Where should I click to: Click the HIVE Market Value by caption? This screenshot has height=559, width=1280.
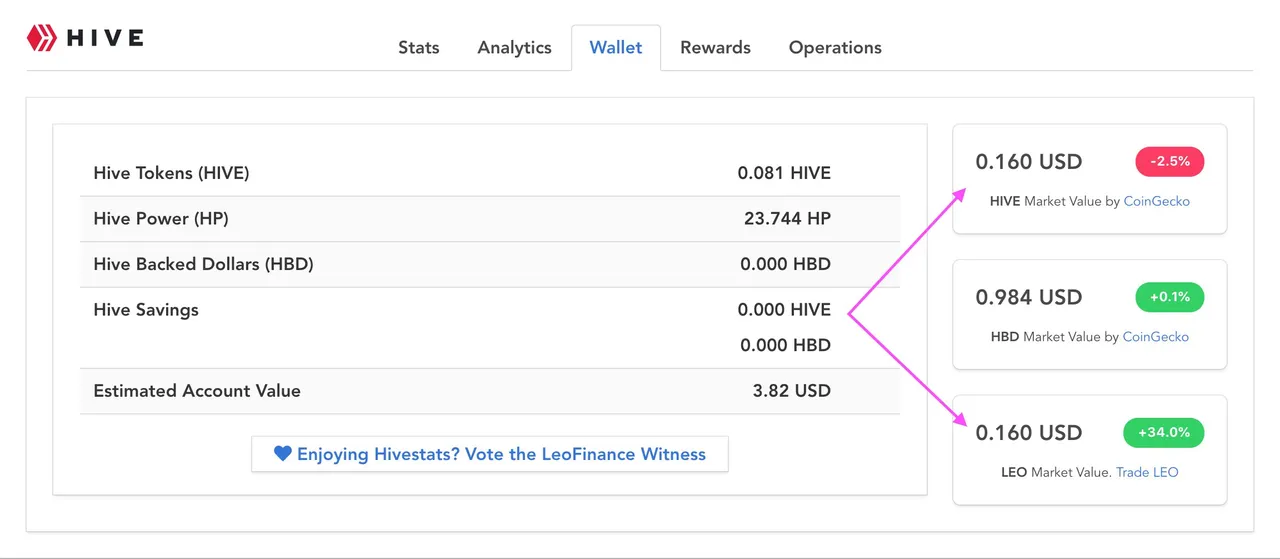1054,201
